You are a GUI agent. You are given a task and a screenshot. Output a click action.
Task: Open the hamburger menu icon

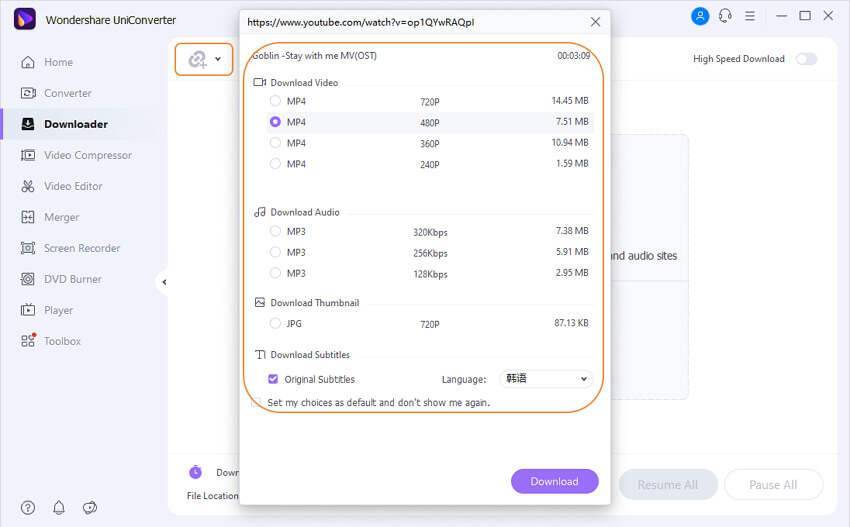(752, 16)
